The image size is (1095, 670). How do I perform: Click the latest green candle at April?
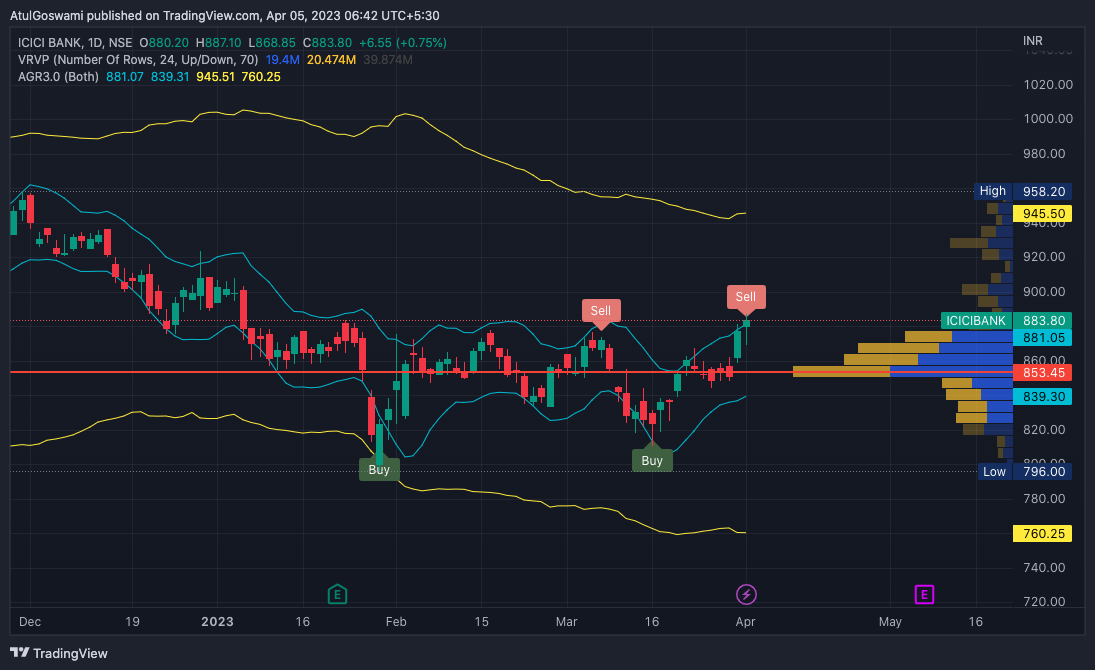pyautogui.click(x=747, y=323)
